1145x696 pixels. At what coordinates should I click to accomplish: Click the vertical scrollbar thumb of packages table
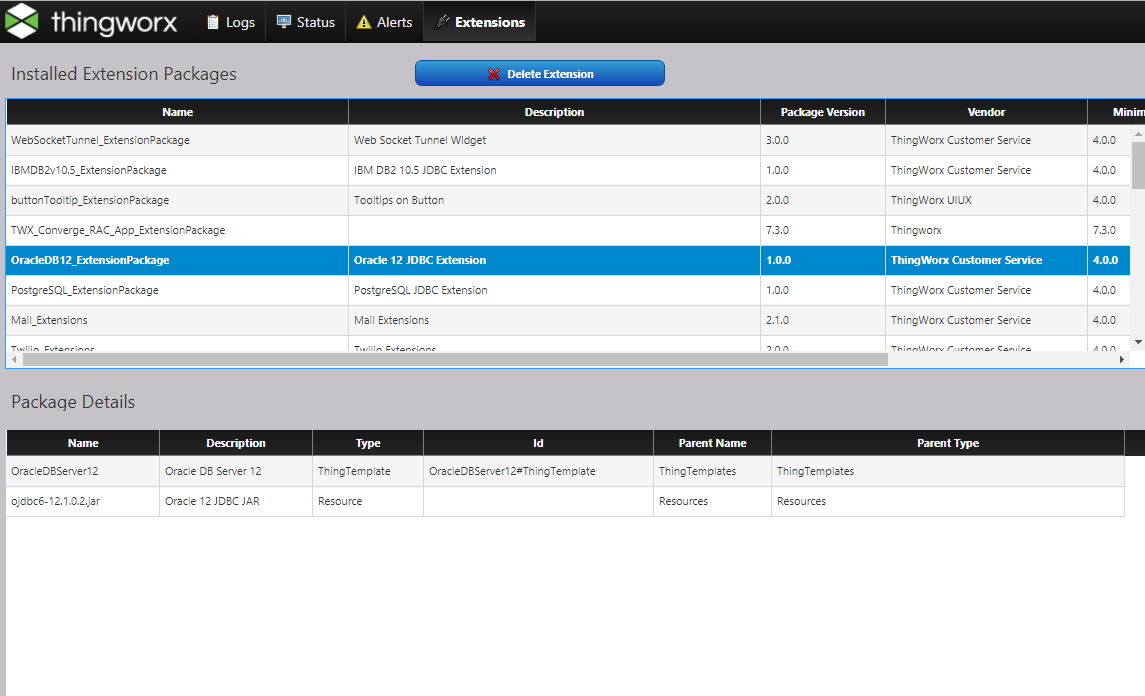click(x=1138, y=166)
